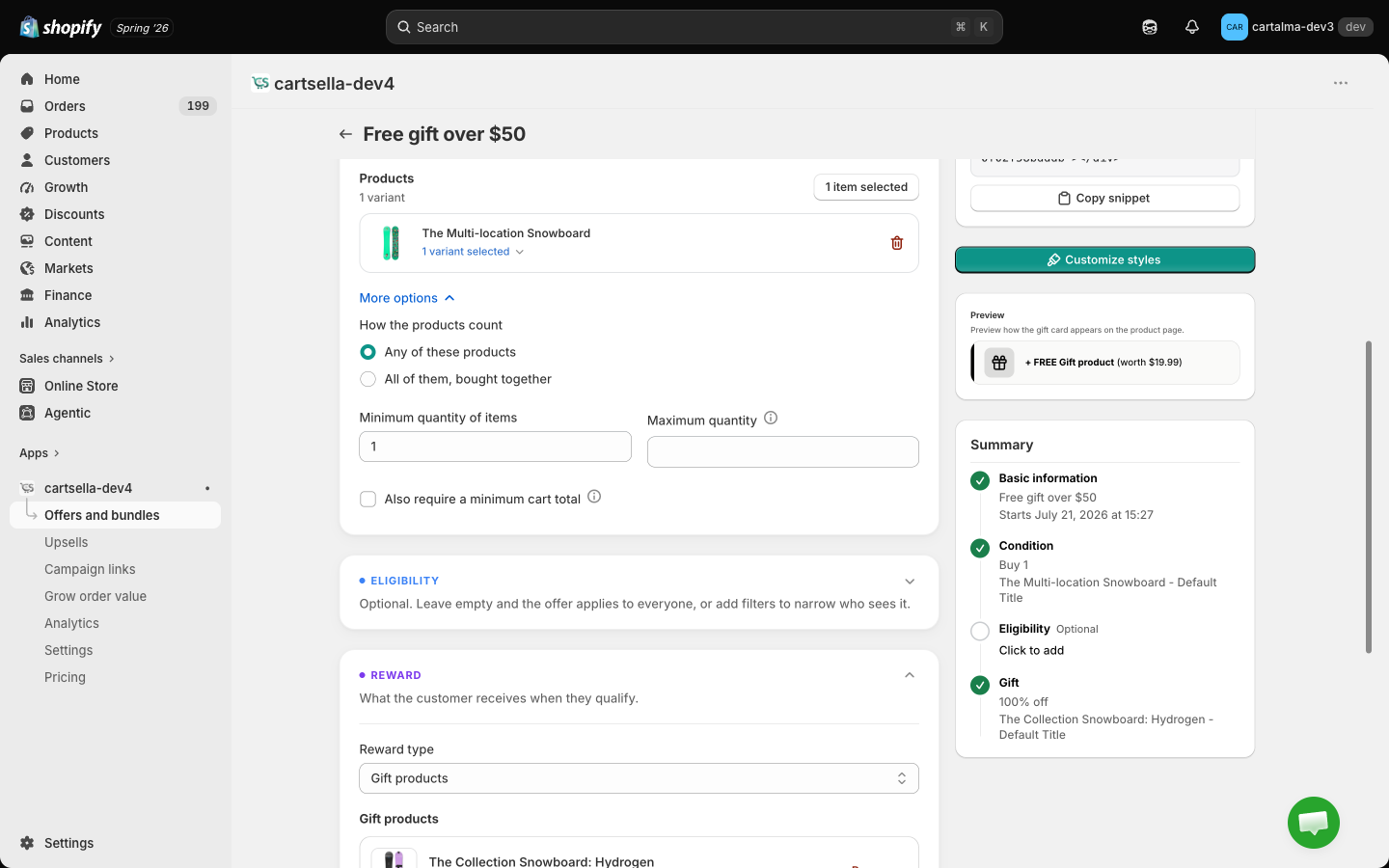Delete The Multi-location Snowboard with trash icon
Screen dimensions: 1389x868
897,243
